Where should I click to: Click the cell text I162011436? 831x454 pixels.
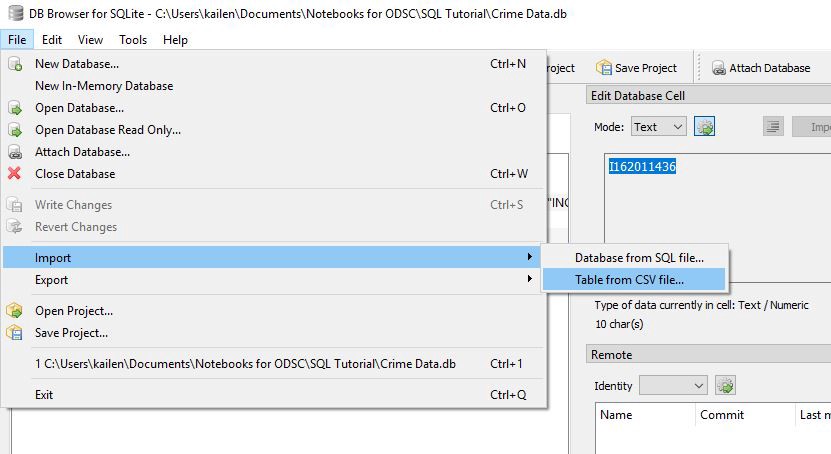pyautogui.click(x=642, y=166)
